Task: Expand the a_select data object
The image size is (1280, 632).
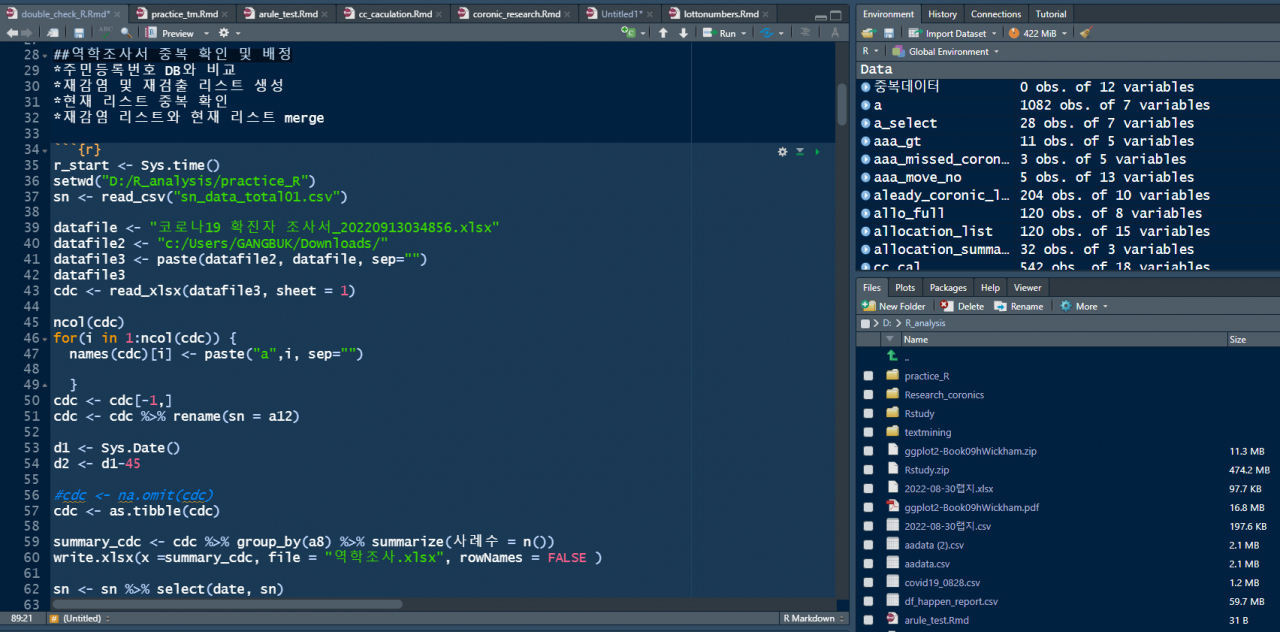Action: [x=866, y=123]
